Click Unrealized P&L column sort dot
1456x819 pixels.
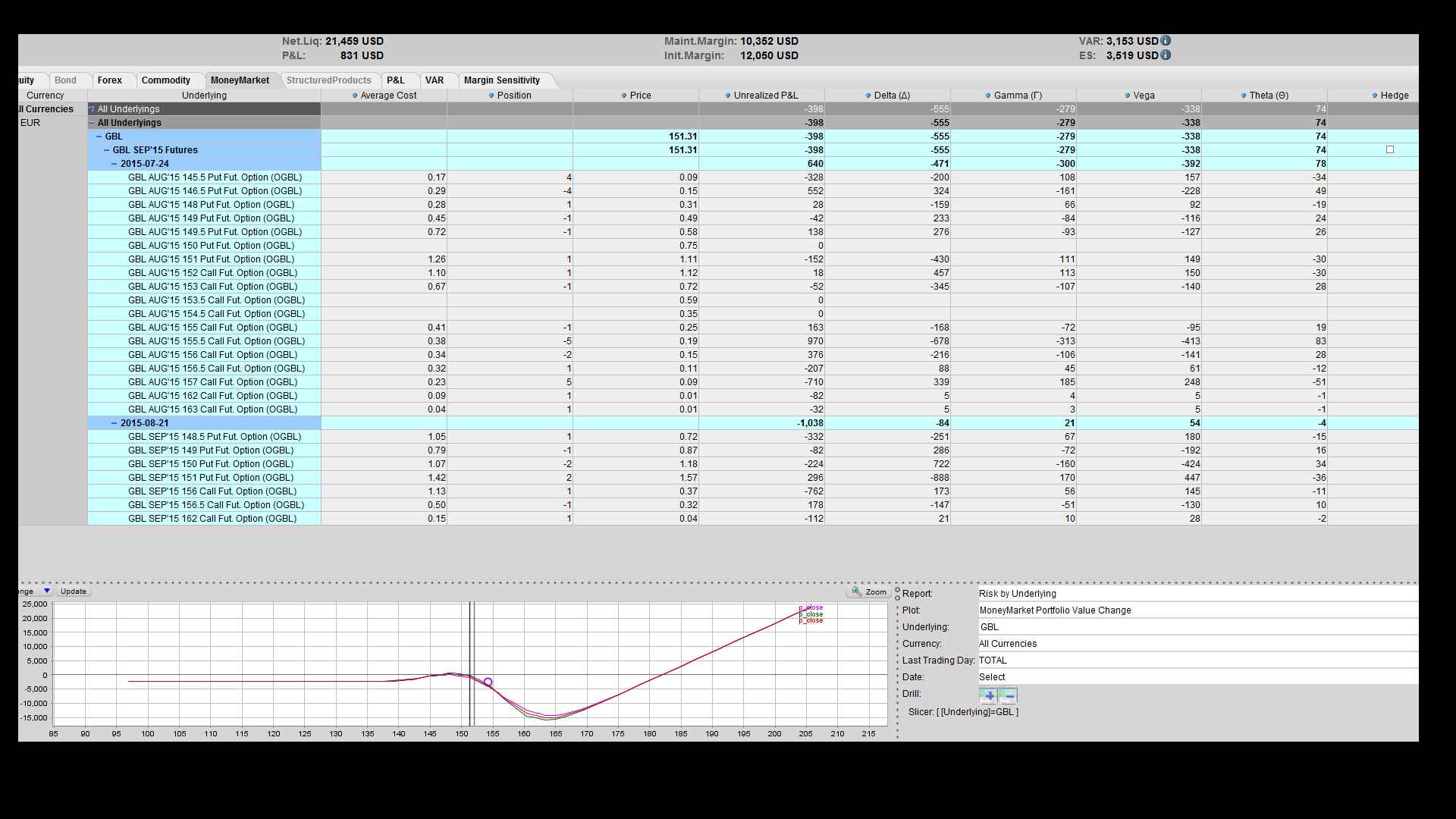(x=728, y=96)
